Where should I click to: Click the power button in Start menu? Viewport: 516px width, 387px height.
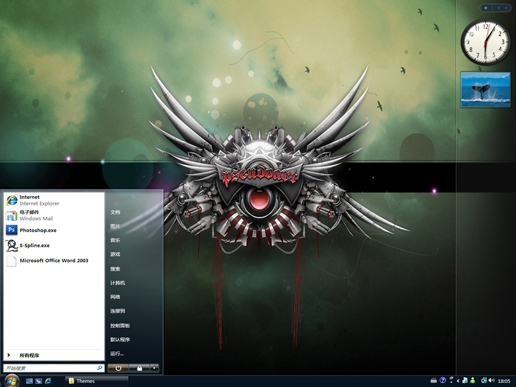coord(118,368)
